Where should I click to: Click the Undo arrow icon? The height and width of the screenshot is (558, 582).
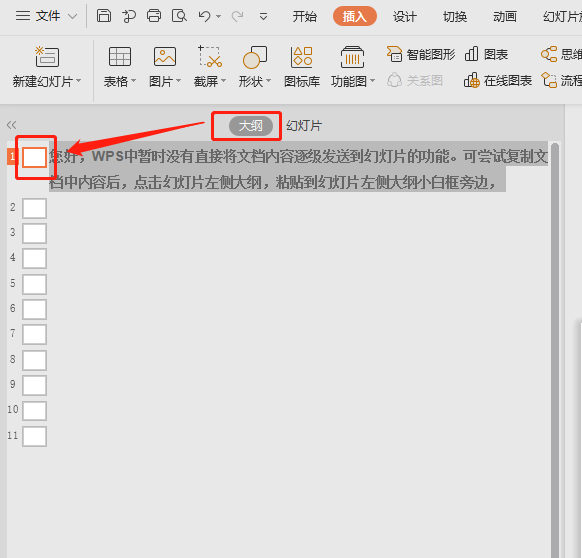tap(205, 16)
